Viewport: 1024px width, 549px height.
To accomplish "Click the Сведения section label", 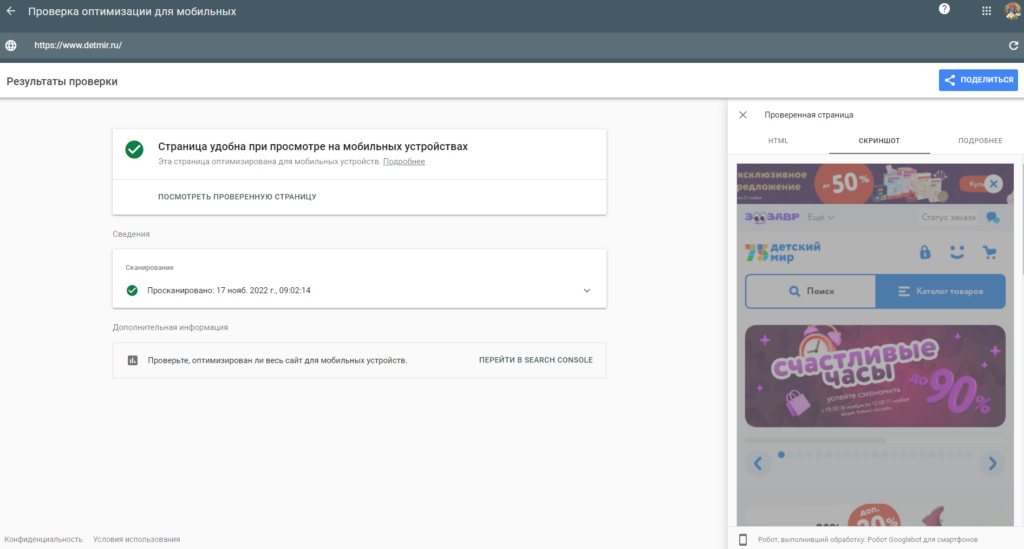I will tap(131, 234).
